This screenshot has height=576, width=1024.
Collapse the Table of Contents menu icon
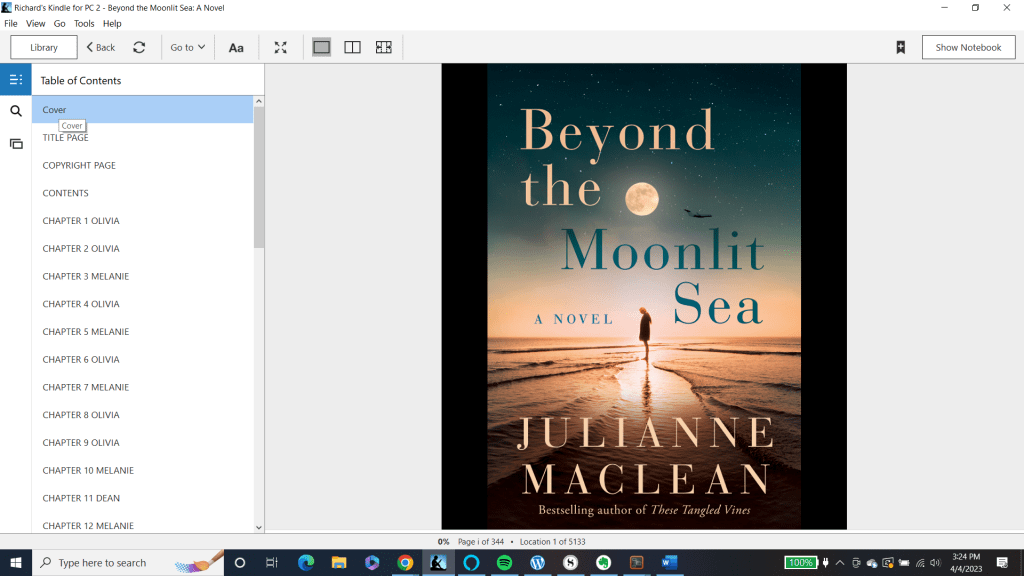pyautogui.click(x=16, y=80)
